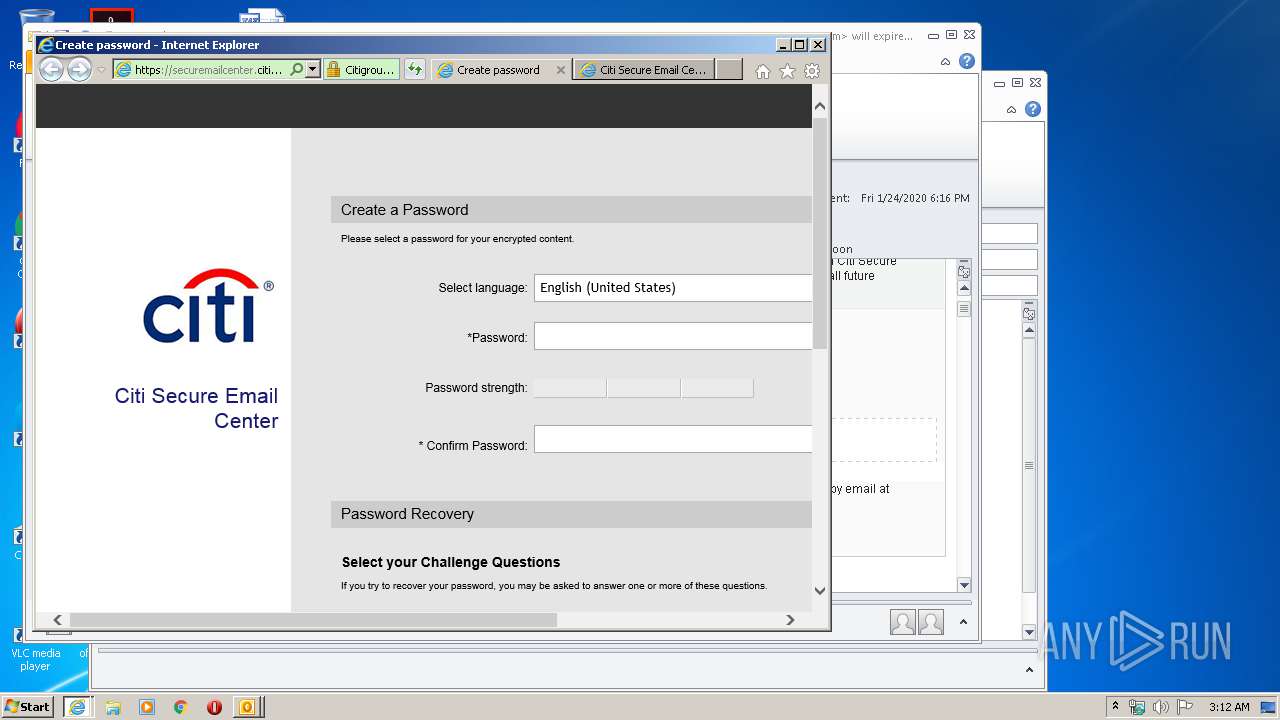Open the recent pages dropdown arrow

pyautogui.click(x=101, y=70)
